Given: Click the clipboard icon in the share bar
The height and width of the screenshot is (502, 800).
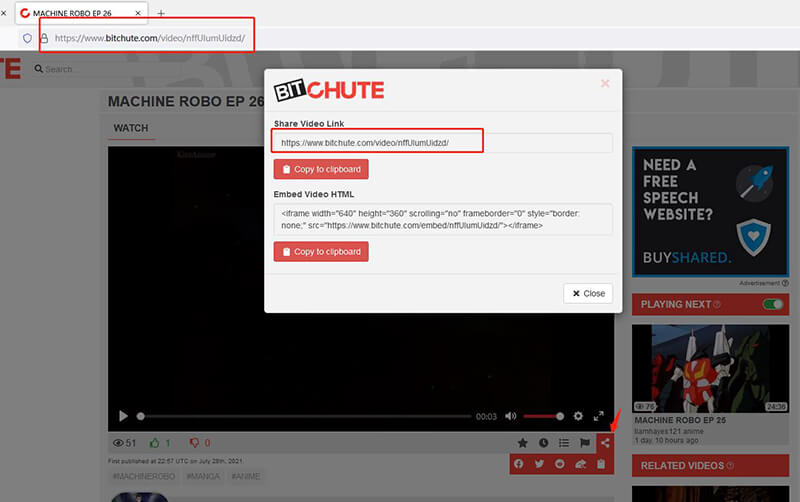Looking at the screenshot, I should coord(601,464).
